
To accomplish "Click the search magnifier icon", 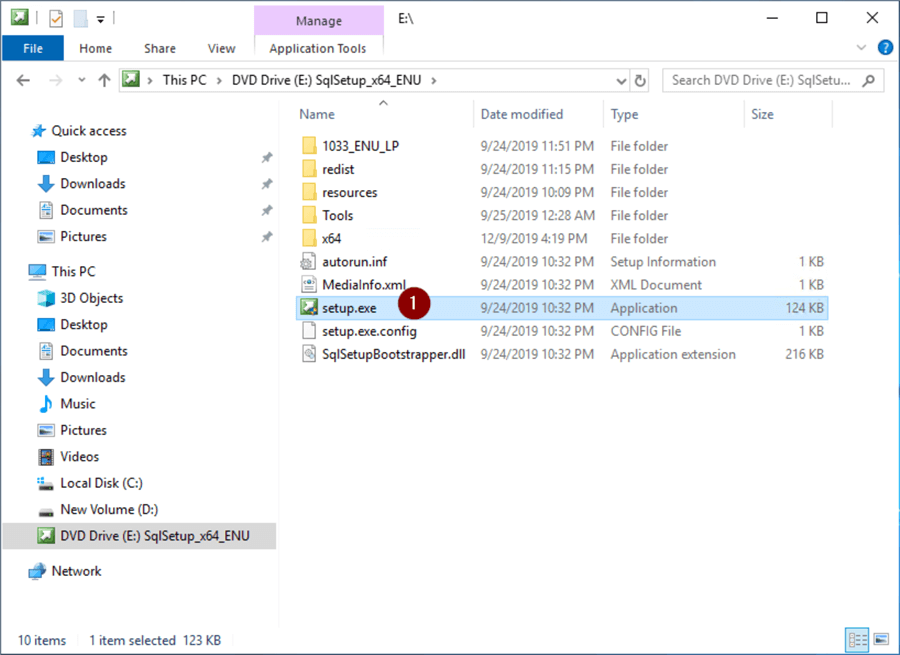I will 869,80.
